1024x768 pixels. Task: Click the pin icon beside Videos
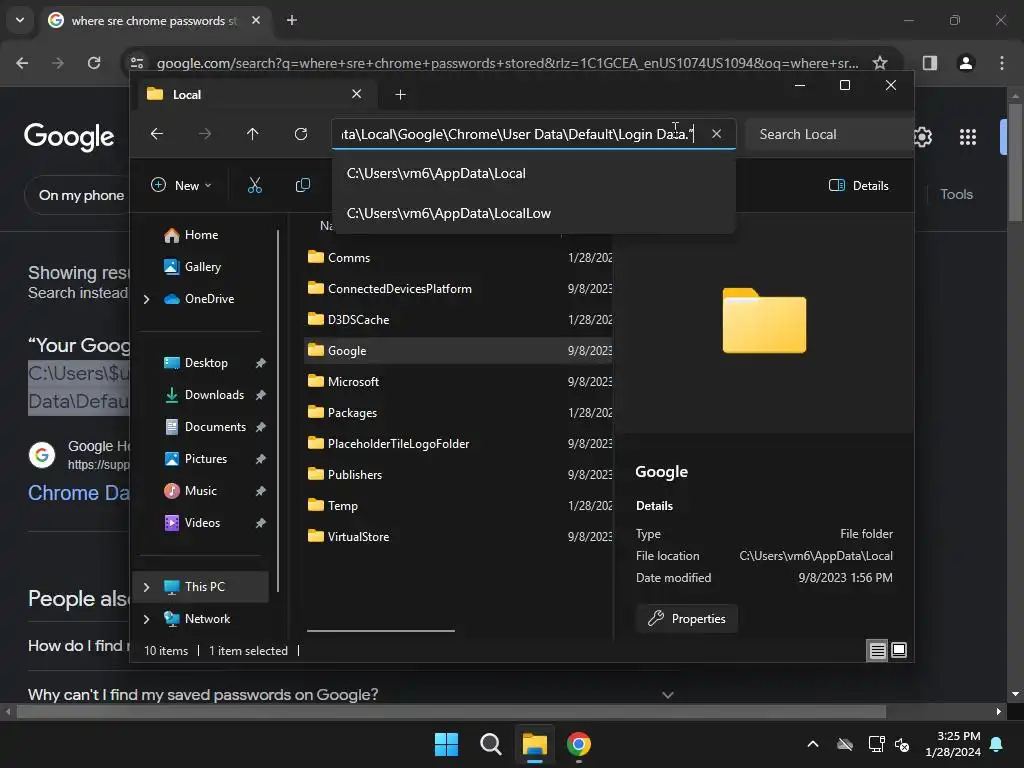tap(261, 523)
